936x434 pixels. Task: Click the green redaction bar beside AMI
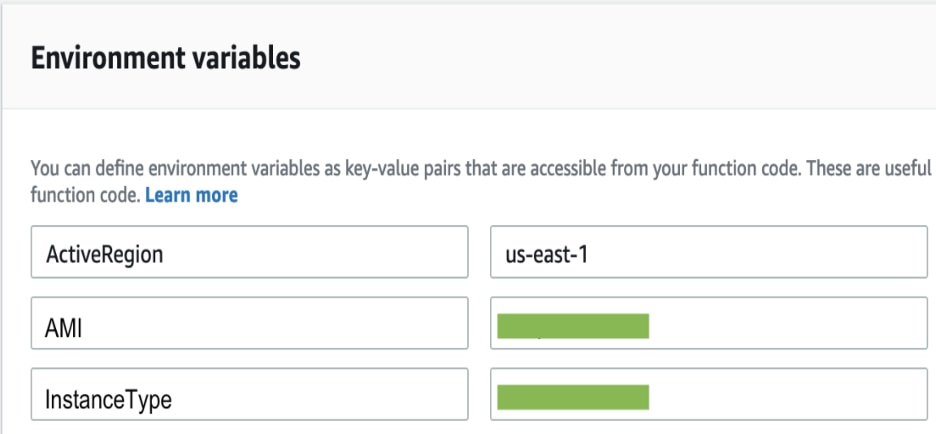tap(573, 326)
